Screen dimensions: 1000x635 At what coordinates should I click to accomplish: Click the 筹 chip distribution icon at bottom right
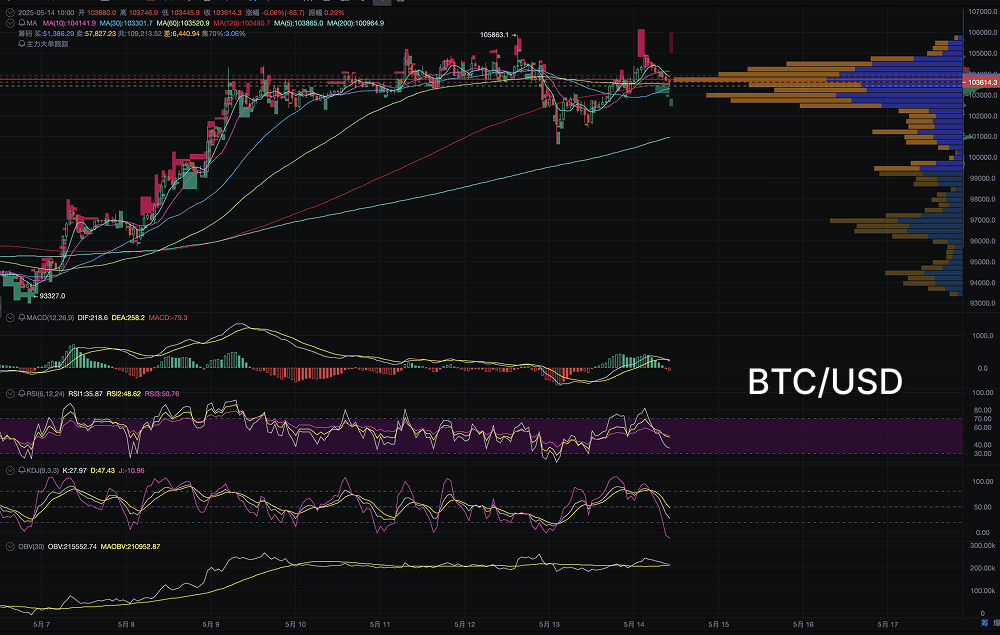985,623
